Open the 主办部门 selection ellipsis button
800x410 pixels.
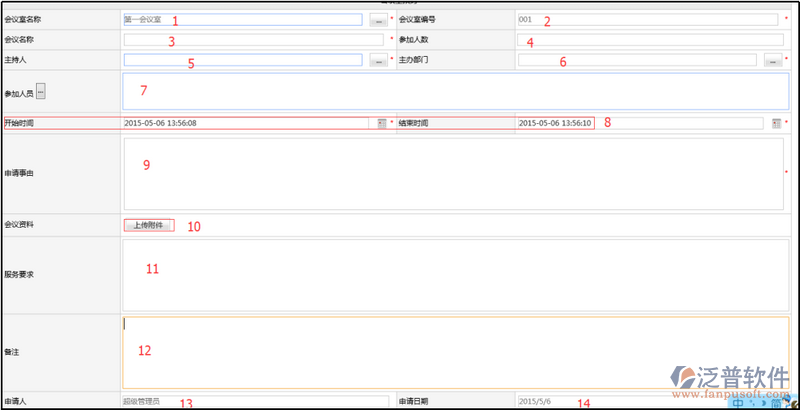click(x=771, y=61)
